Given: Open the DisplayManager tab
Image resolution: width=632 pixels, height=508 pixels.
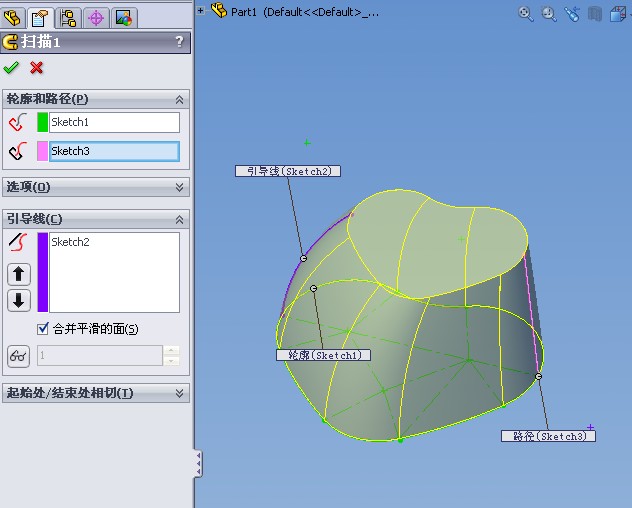Looking at the screenshot, I should click(x=124, y=18).
